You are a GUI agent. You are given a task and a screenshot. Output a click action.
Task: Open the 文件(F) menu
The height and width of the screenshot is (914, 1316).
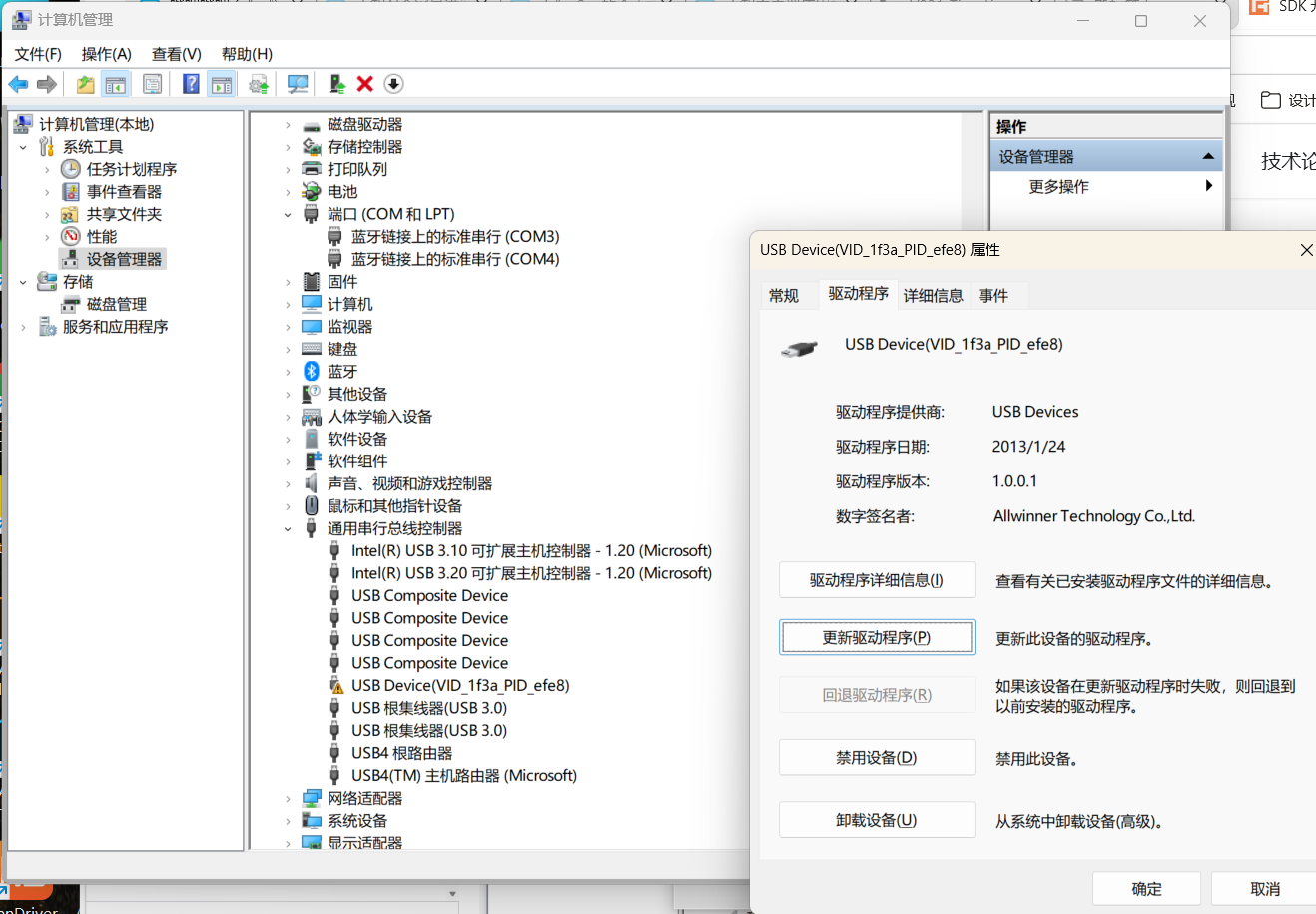pyautogui.click(x=38, y=54)
